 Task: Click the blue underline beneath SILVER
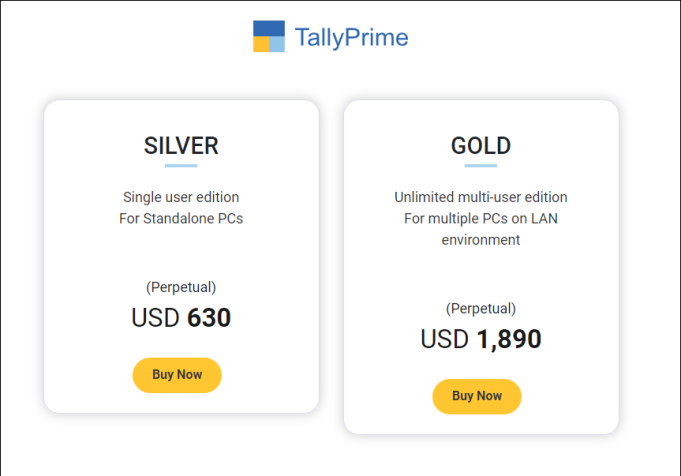tap(181, 165)
